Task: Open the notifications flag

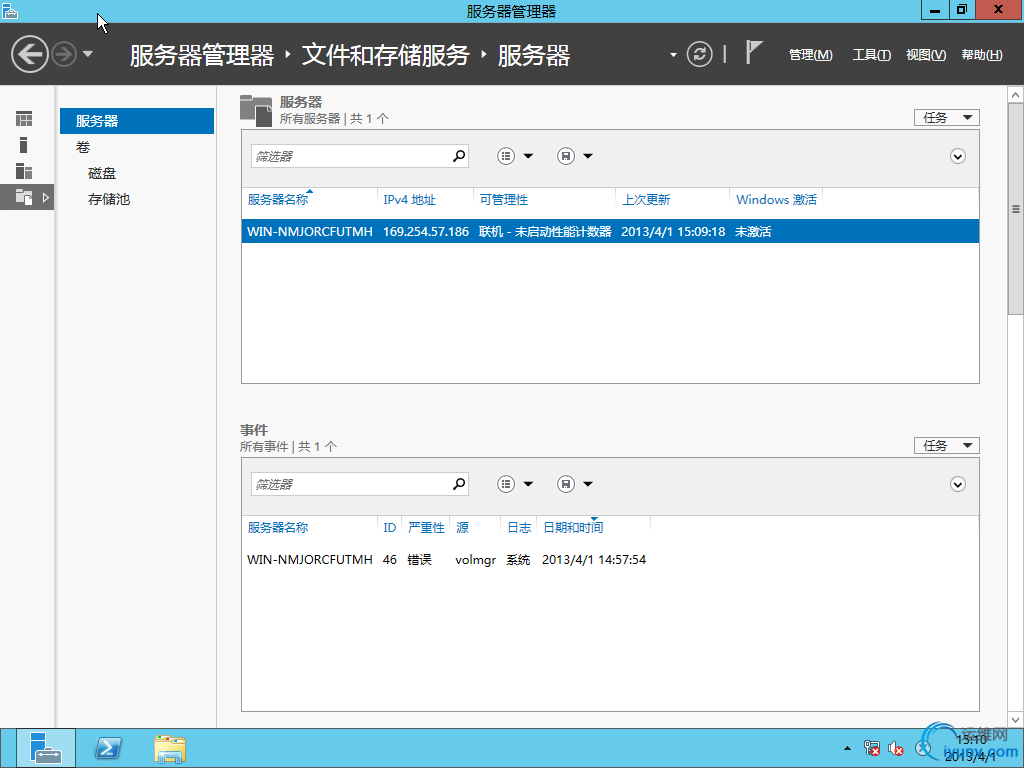Action: point(754,52)
